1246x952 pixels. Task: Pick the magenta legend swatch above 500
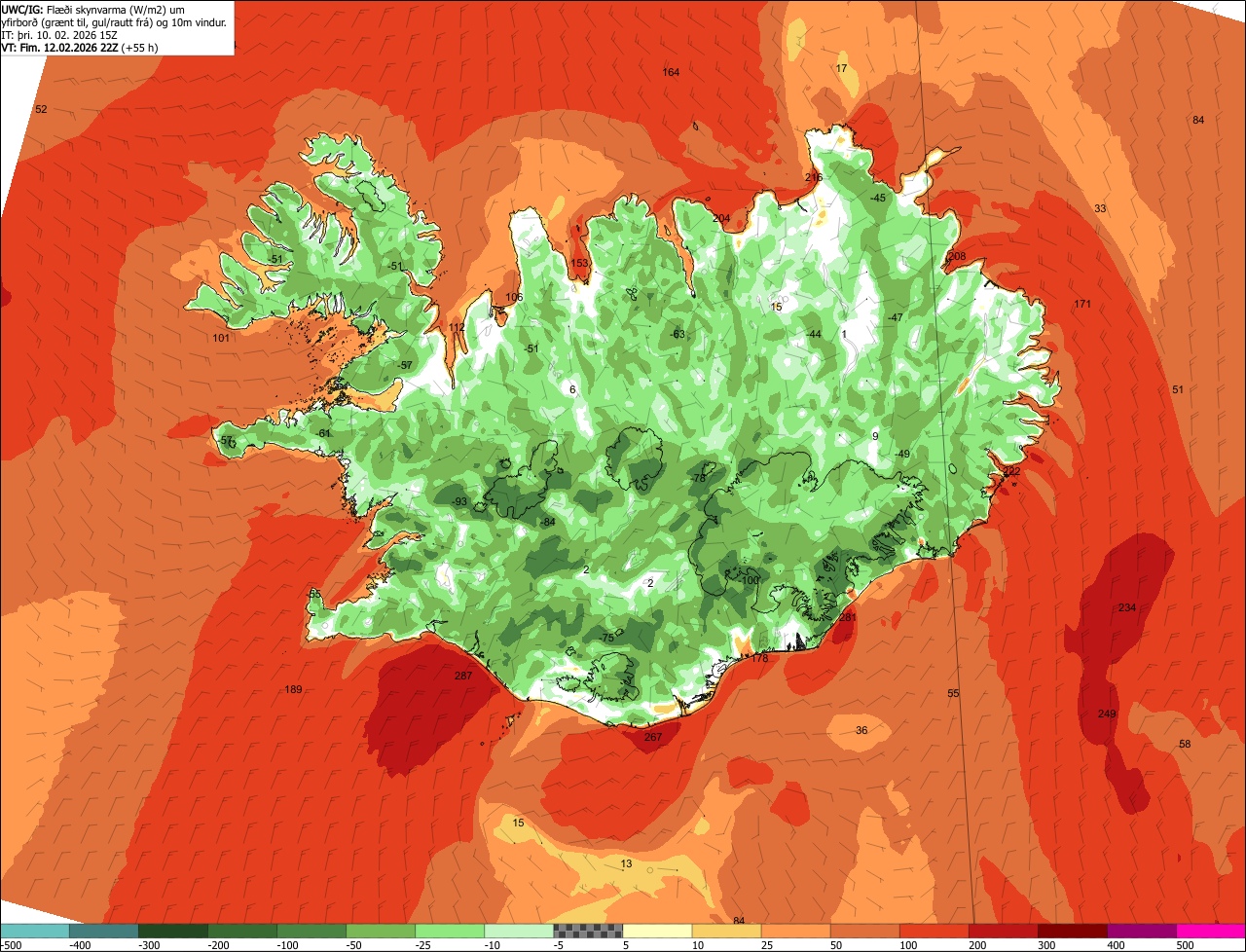coord(1211,931)
